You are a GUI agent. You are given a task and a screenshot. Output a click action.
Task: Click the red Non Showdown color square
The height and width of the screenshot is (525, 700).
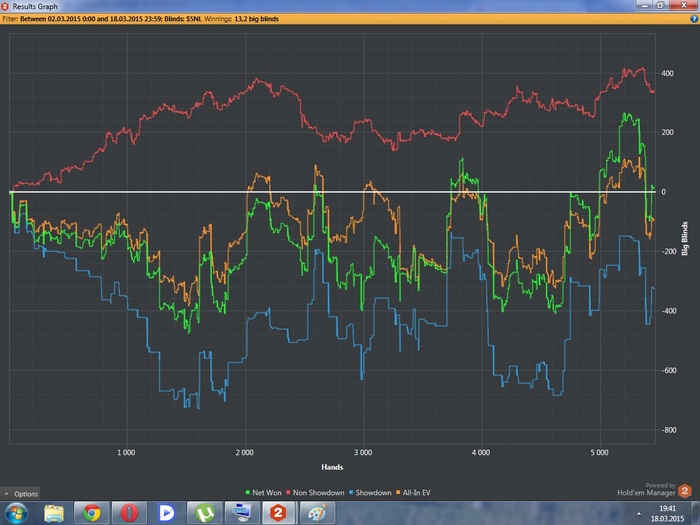288,492
